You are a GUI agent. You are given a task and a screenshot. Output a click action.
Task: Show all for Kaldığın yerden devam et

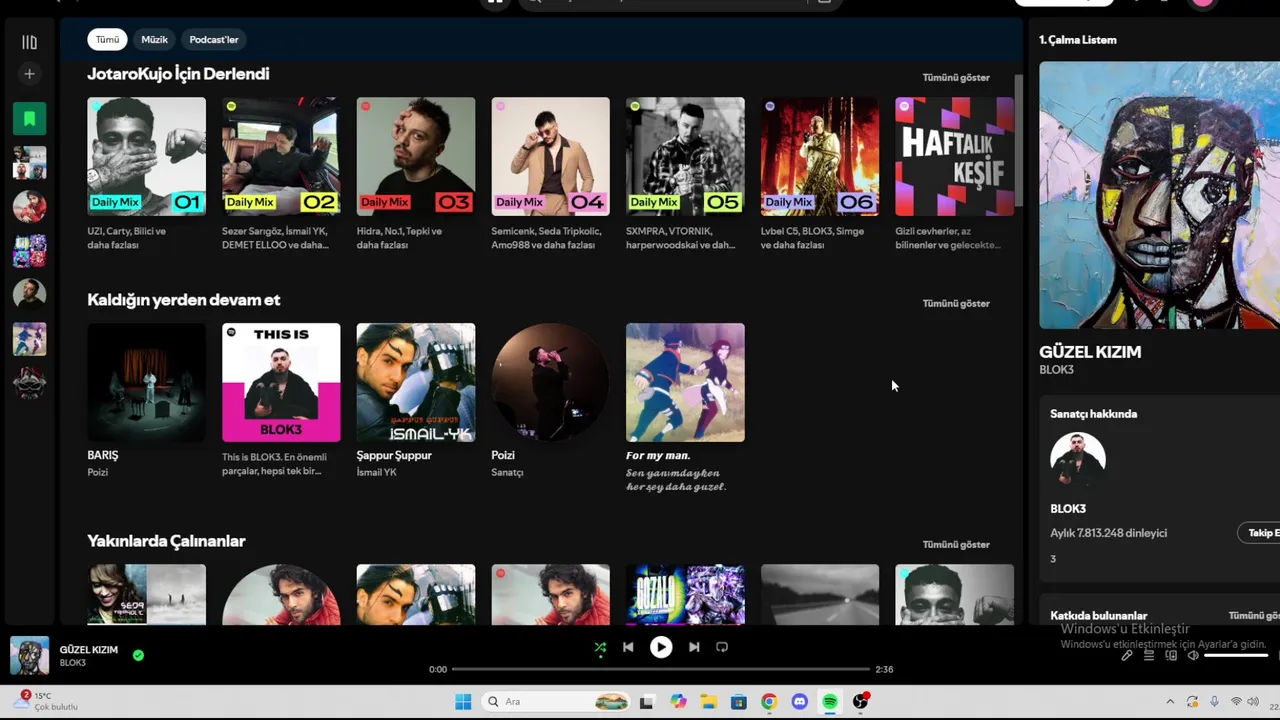956,303
